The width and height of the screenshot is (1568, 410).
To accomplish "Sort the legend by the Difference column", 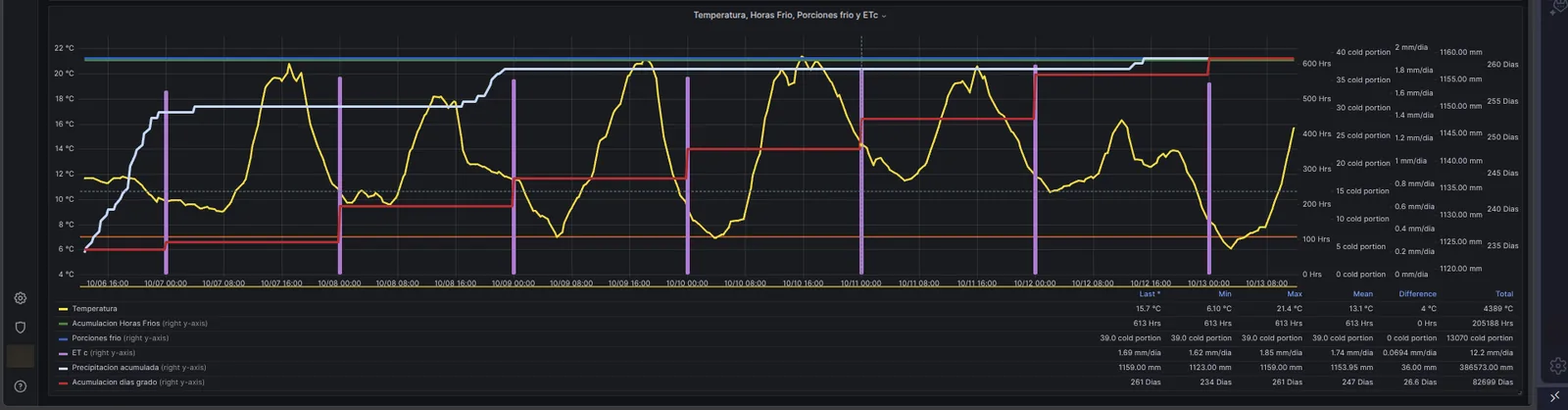I will click(1417, 293).
